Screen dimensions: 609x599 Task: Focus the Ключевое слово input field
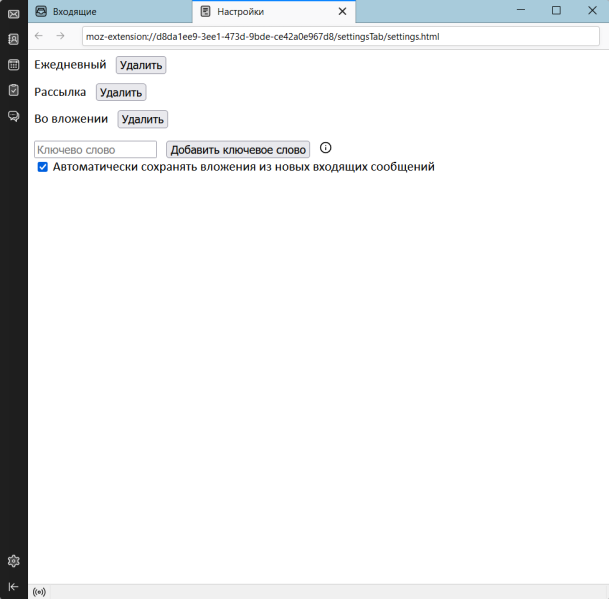[x=95, y=149]
